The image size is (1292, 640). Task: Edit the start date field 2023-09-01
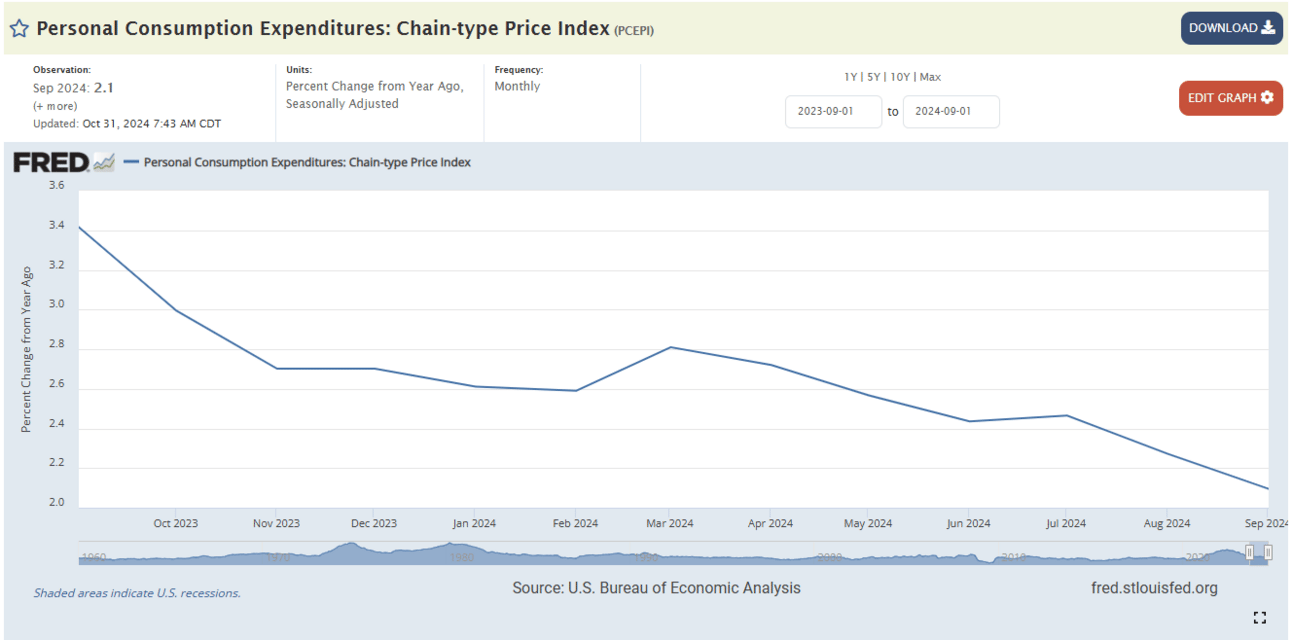pyautogui.click(x=833, y=111)
